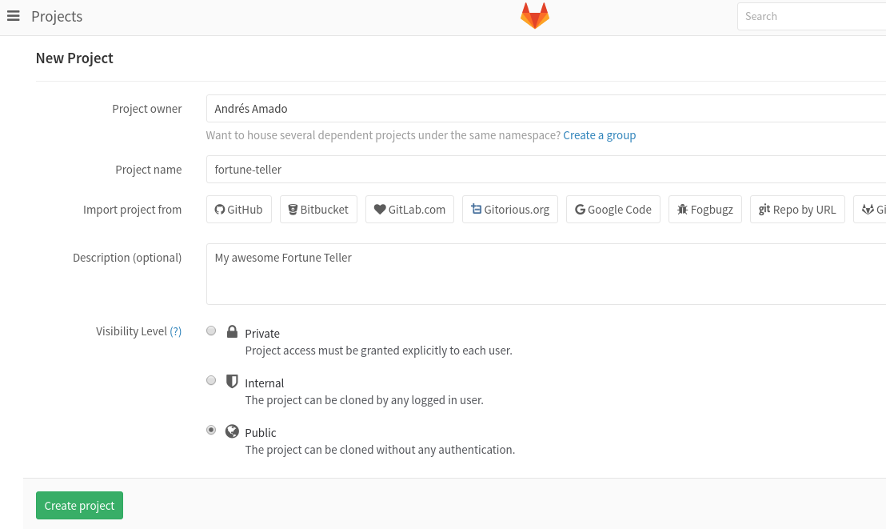Import git Repo by URL

pos(797,209)
